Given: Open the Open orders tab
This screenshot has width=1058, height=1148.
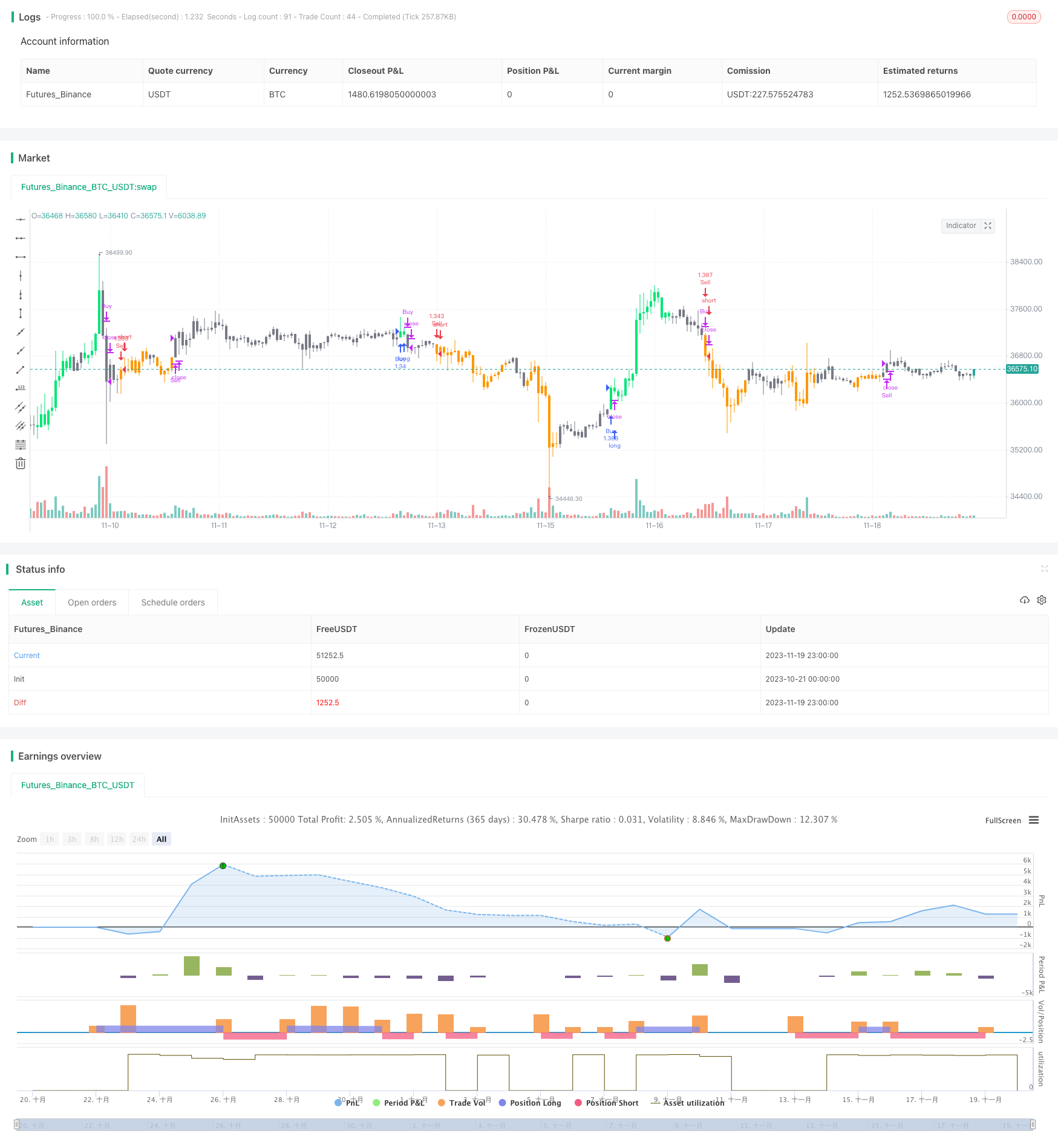Looking at the screenshot, I should point(92,602).
